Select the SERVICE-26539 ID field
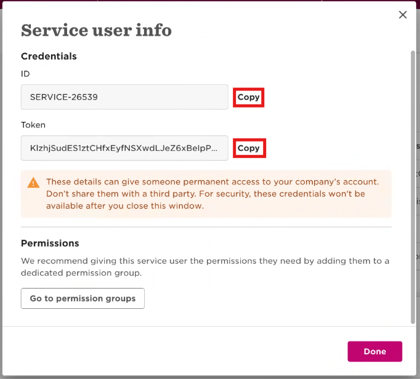The image size is (420, 379). pos(124,97)
